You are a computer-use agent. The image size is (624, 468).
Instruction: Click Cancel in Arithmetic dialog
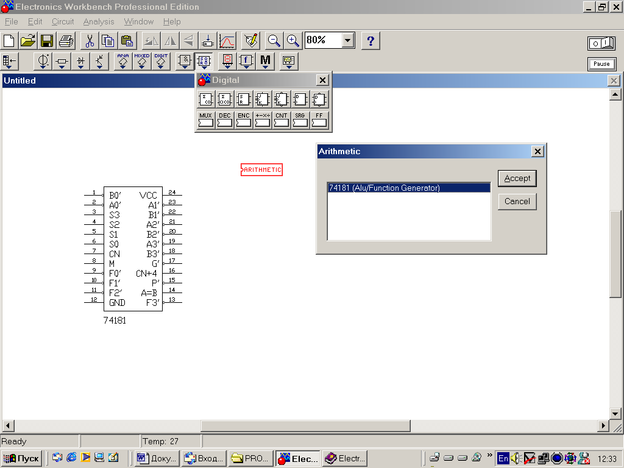[x=517, y=201]
